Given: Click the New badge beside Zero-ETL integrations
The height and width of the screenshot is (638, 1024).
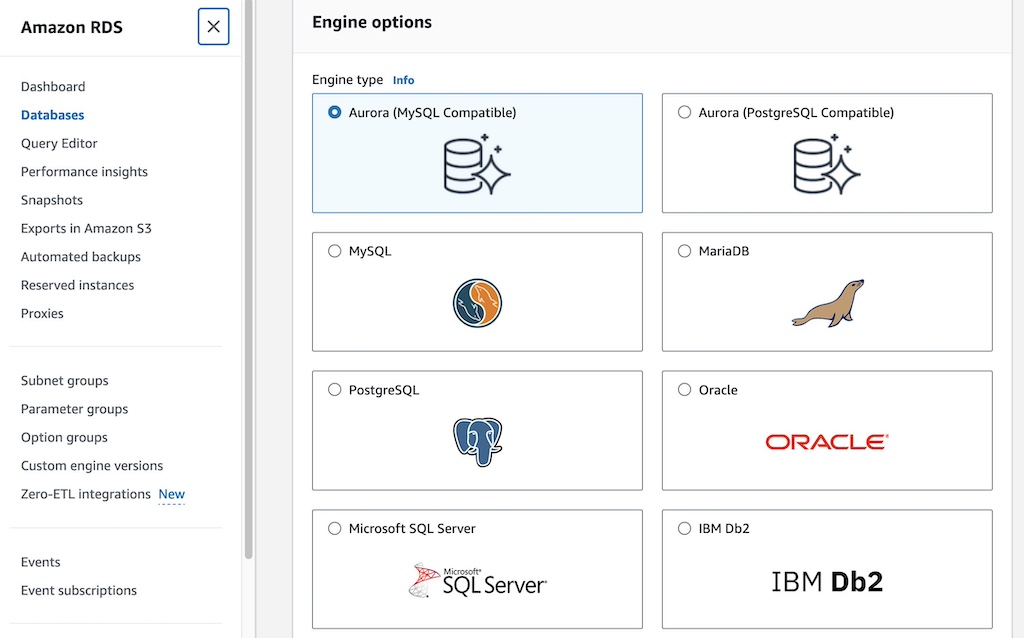Looking at the screenshot, I should 172,494.
